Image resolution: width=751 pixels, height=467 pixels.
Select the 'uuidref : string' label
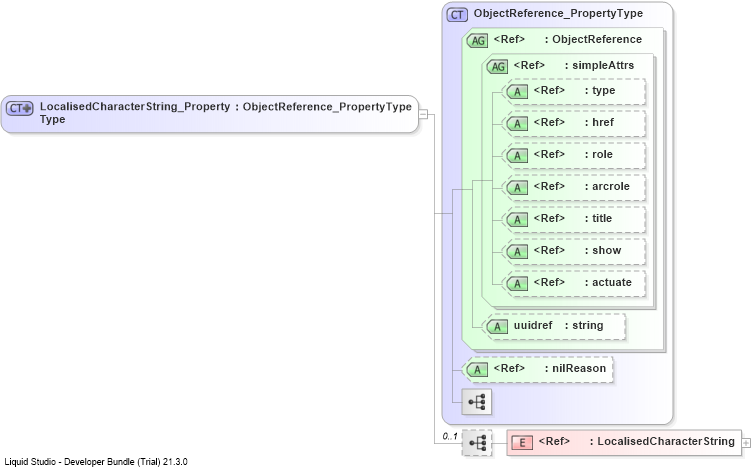point(558,326)
